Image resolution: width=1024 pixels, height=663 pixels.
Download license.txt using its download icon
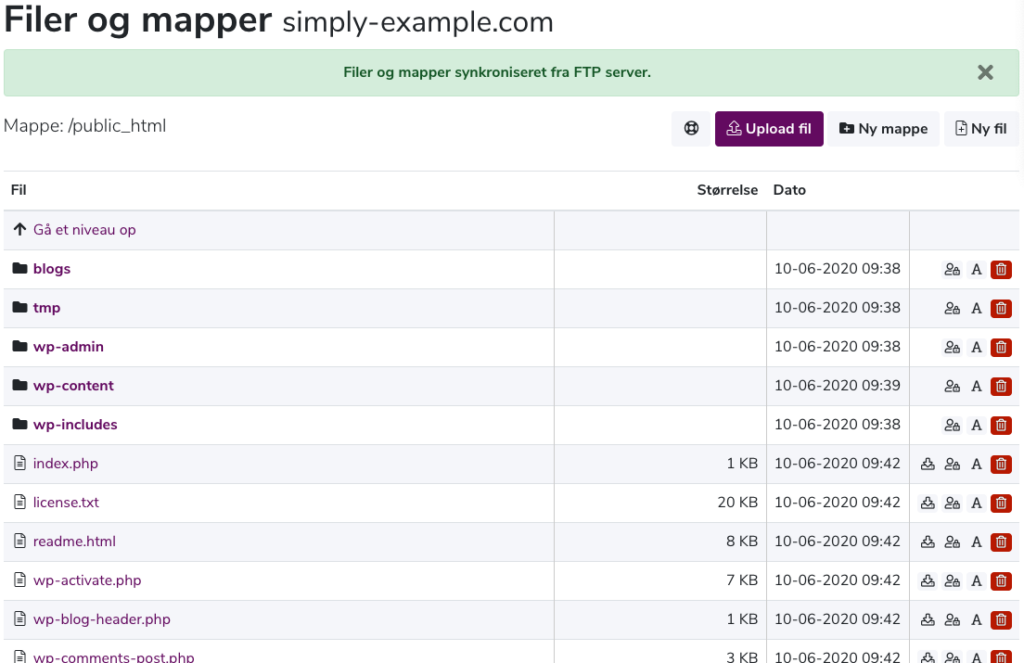(928, 503)
